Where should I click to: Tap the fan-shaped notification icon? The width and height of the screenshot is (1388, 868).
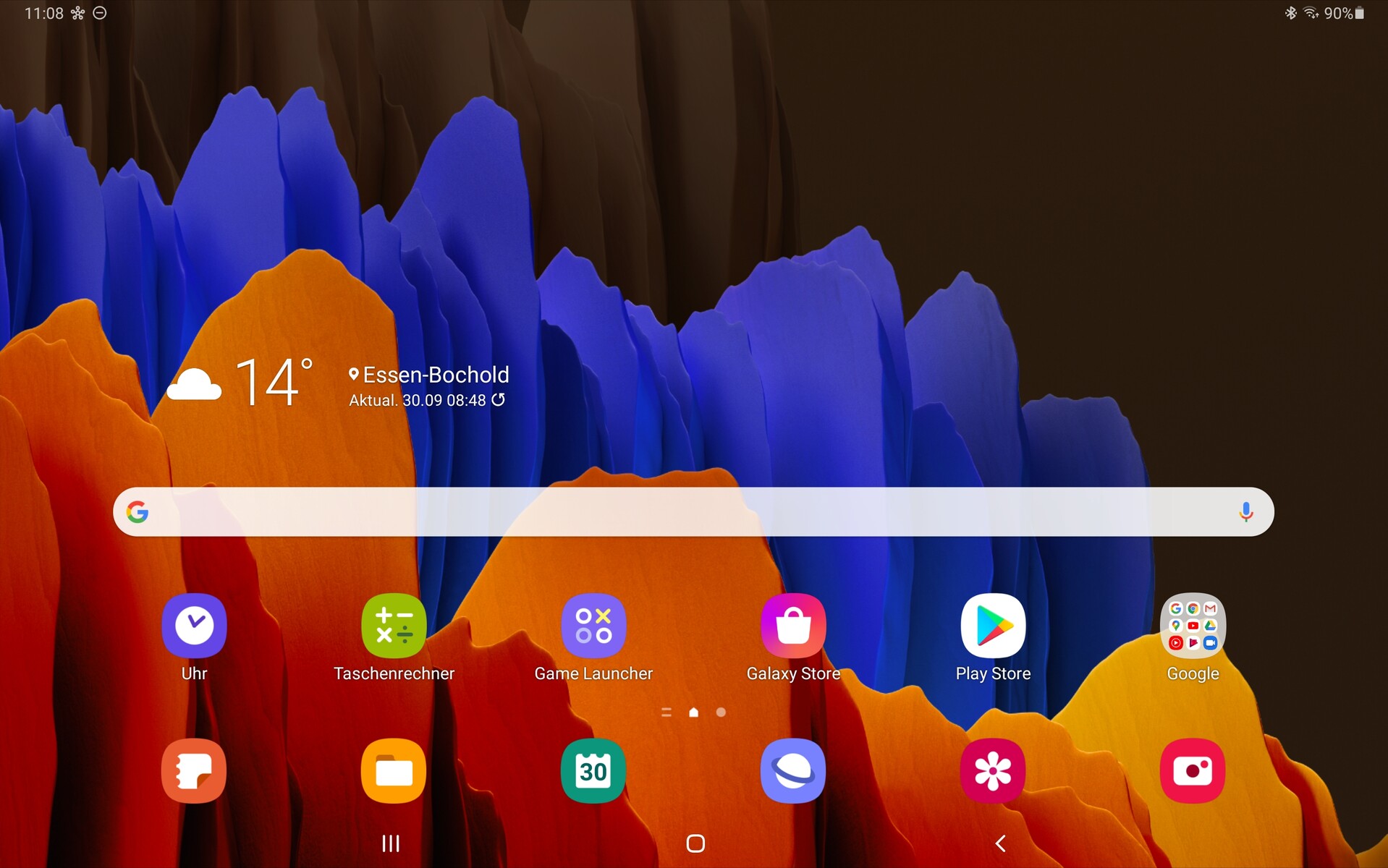click(x=78, y=13)
